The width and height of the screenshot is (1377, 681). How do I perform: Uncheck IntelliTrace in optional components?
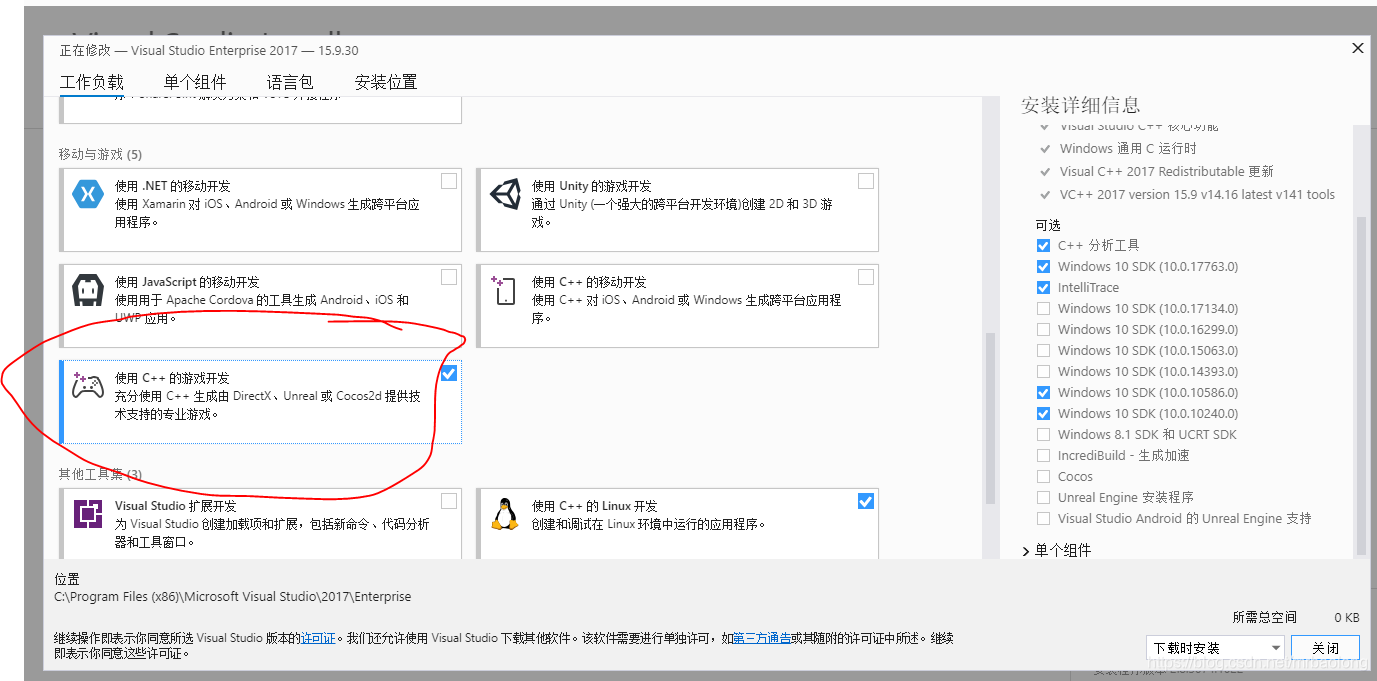pyautogui.click(x=1043, y=287)
